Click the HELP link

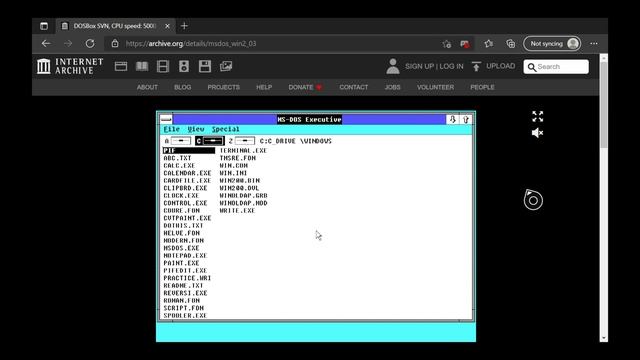[264, 87]
